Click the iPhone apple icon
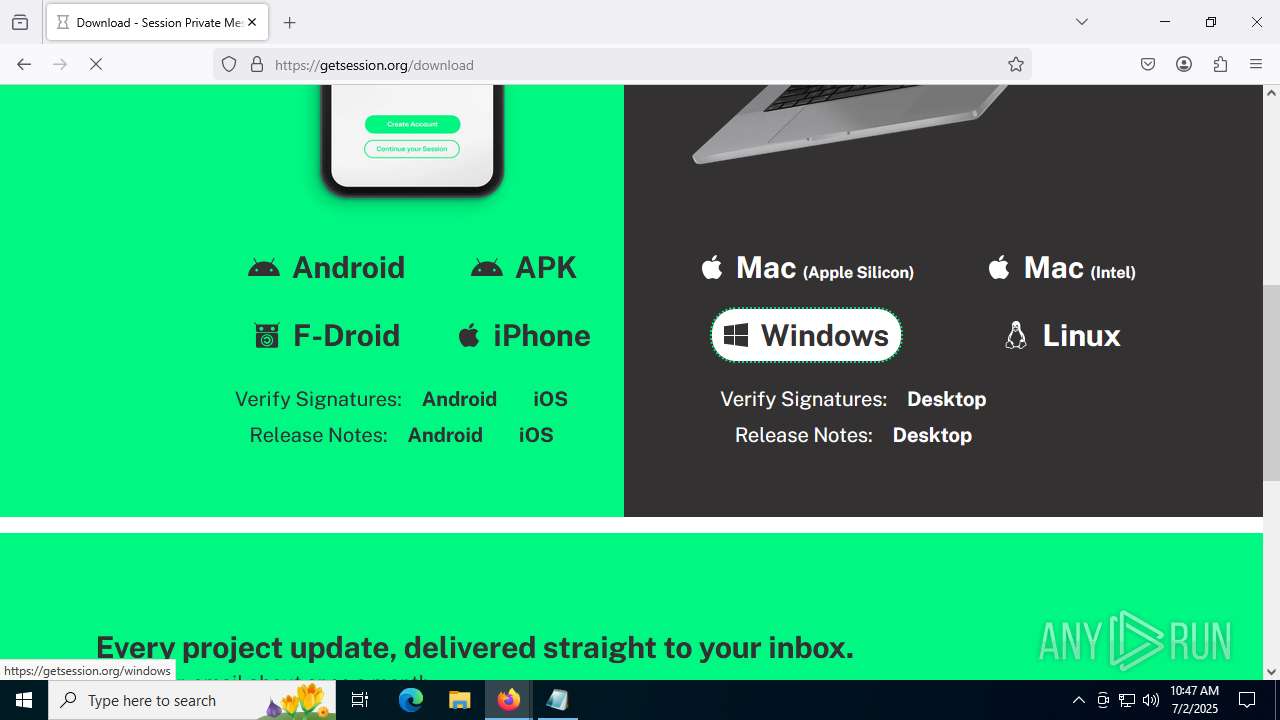 point(468,335)
